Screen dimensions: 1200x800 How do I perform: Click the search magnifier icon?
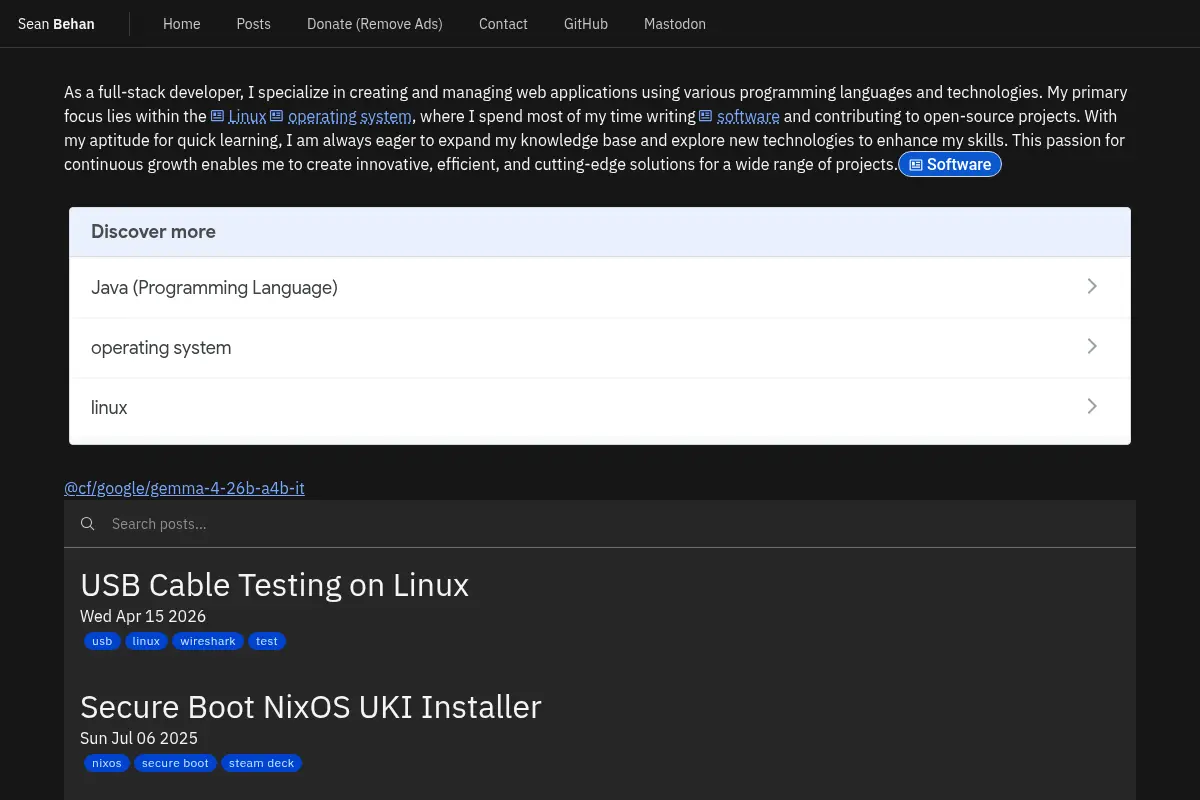[88, 524]
